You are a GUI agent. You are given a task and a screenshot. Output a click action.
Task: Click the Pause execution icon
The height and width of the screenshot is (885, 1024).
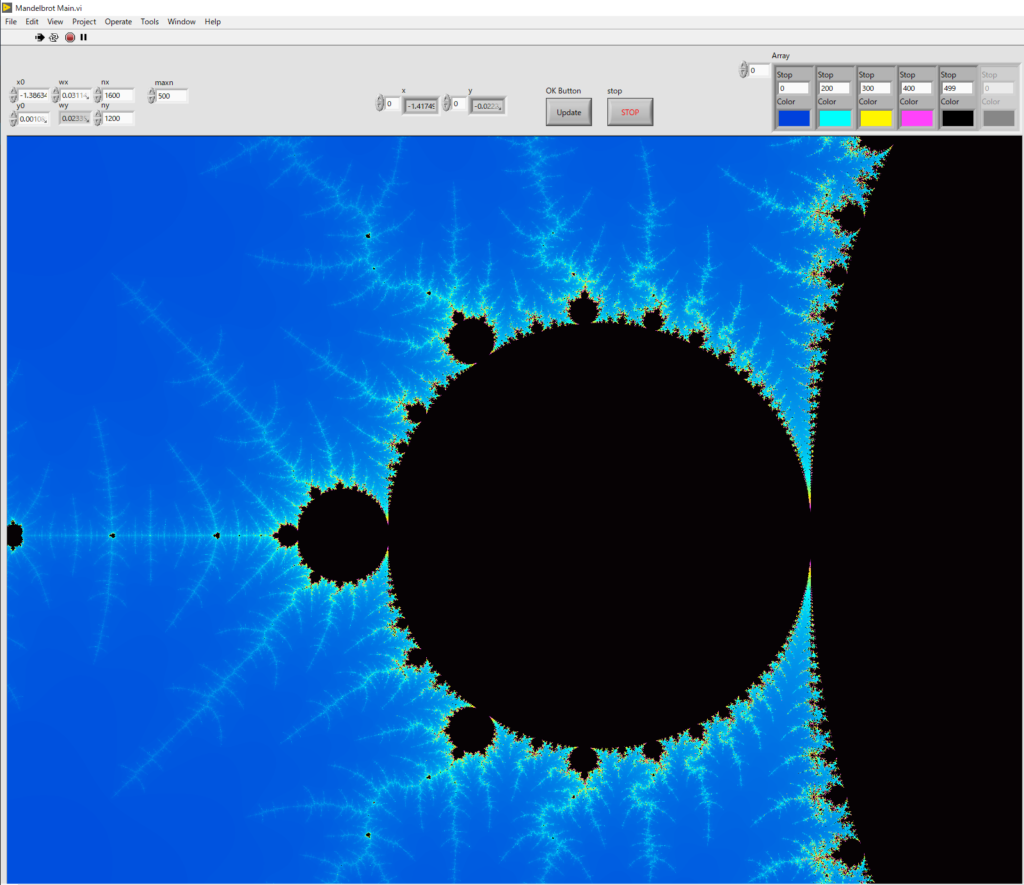[x=84, y=37]
